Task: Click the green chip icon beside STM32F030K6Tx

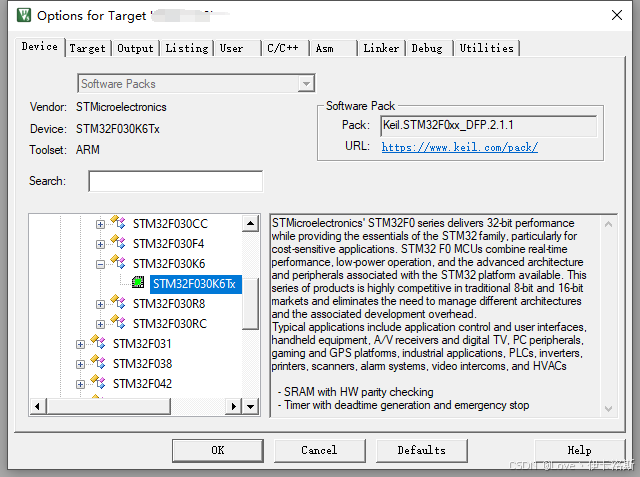Action: point(138,282)
